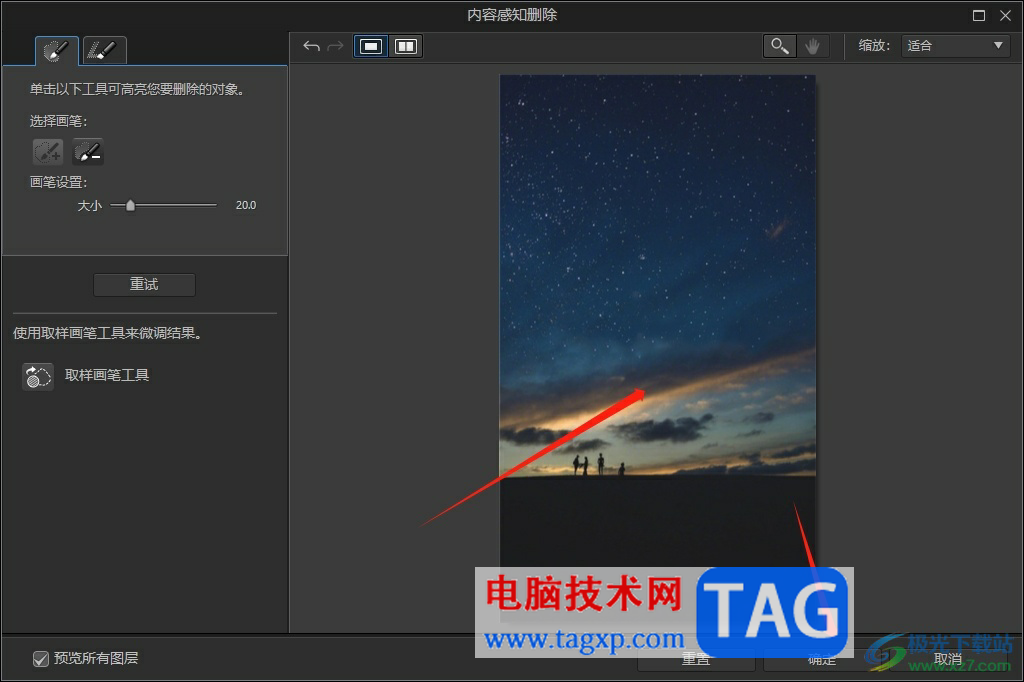Click the 取样画笔工具 label text
The height and width of the screenshot is (682, 1024).
(x=107, y=375)
